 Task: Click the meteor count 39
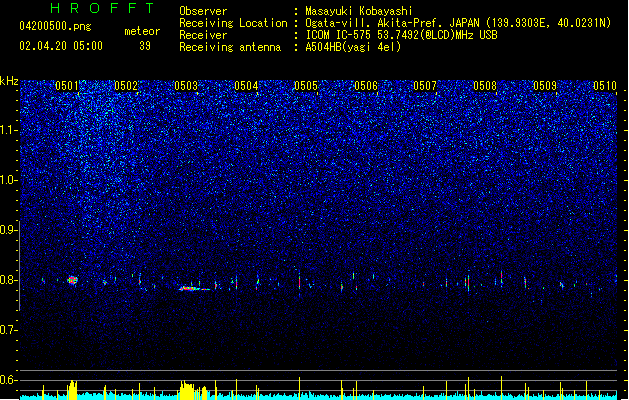coord(145,46)
